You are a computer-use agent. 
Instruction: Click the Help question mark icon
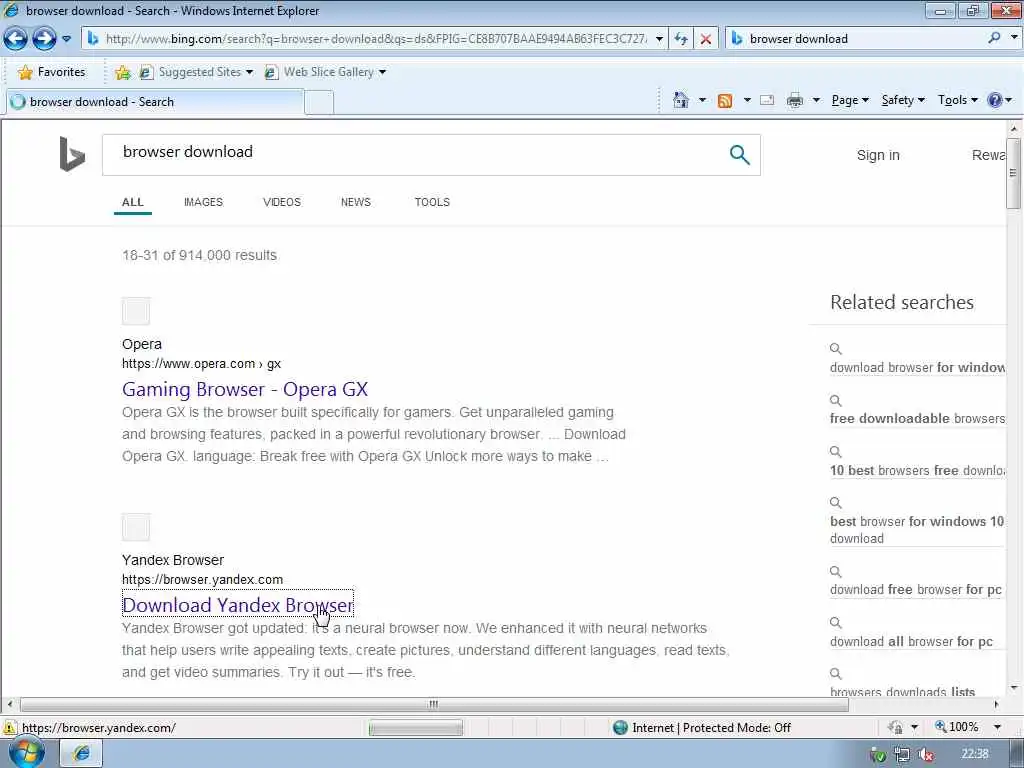[x=995, y=100]
